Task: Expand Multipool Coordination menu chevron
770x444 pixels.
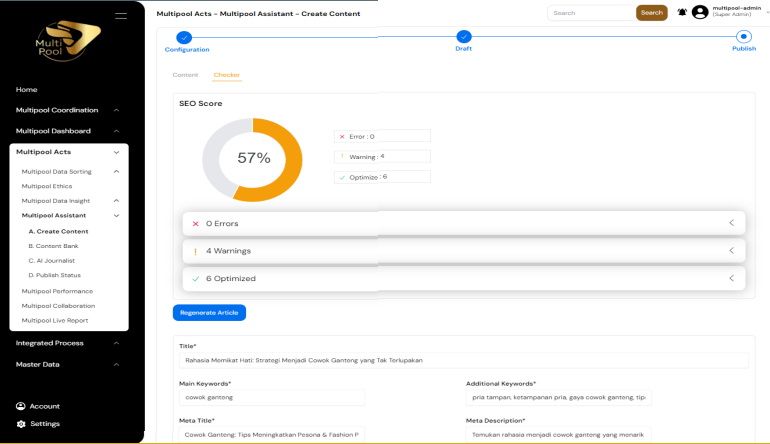Action: tap(116, 111)
